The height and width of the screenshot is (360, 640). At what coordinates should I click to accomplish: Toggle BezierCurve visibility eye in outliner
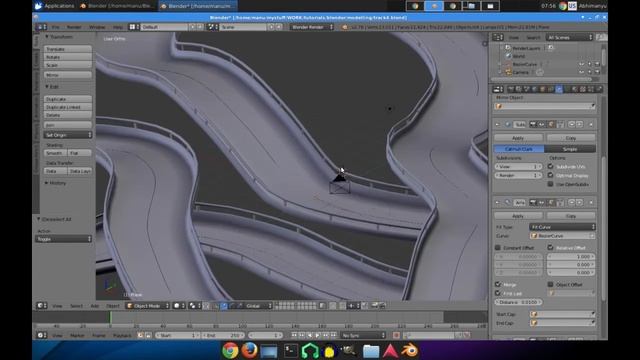pyautogui.click(x=581, y=64)
